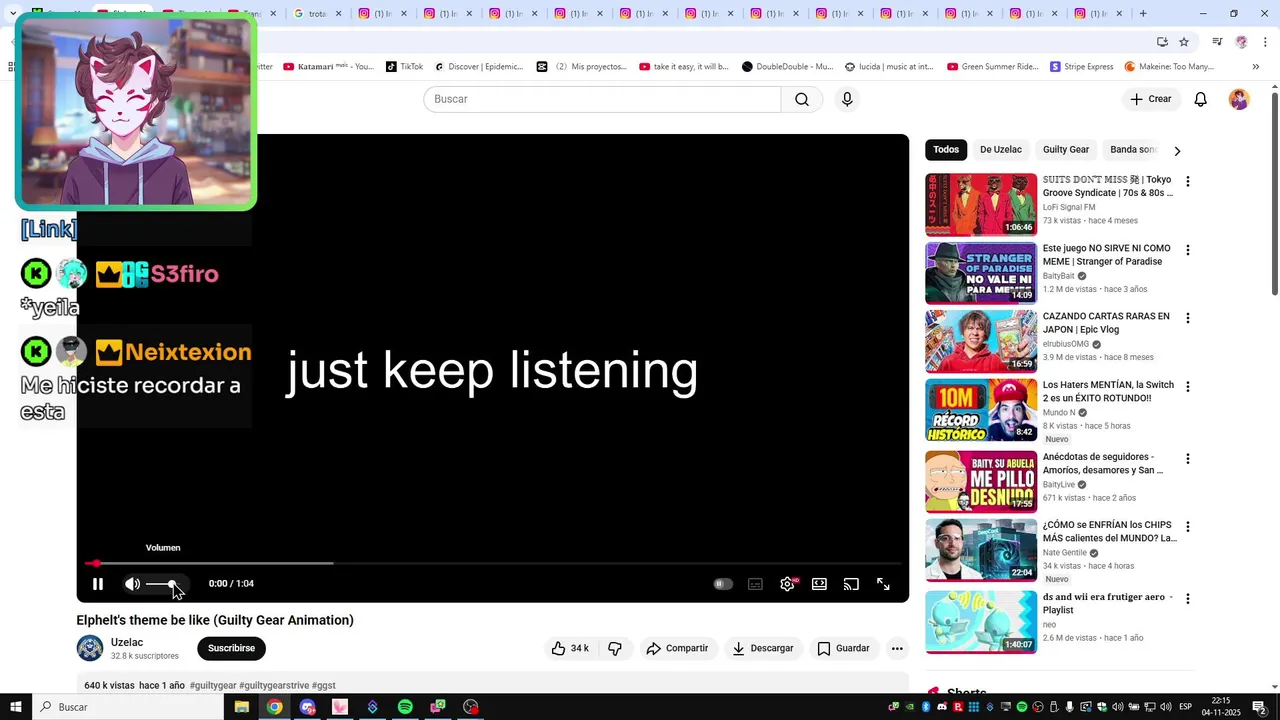
Task: Open the Chrome tab search dropdown
Action: point(12,14)
